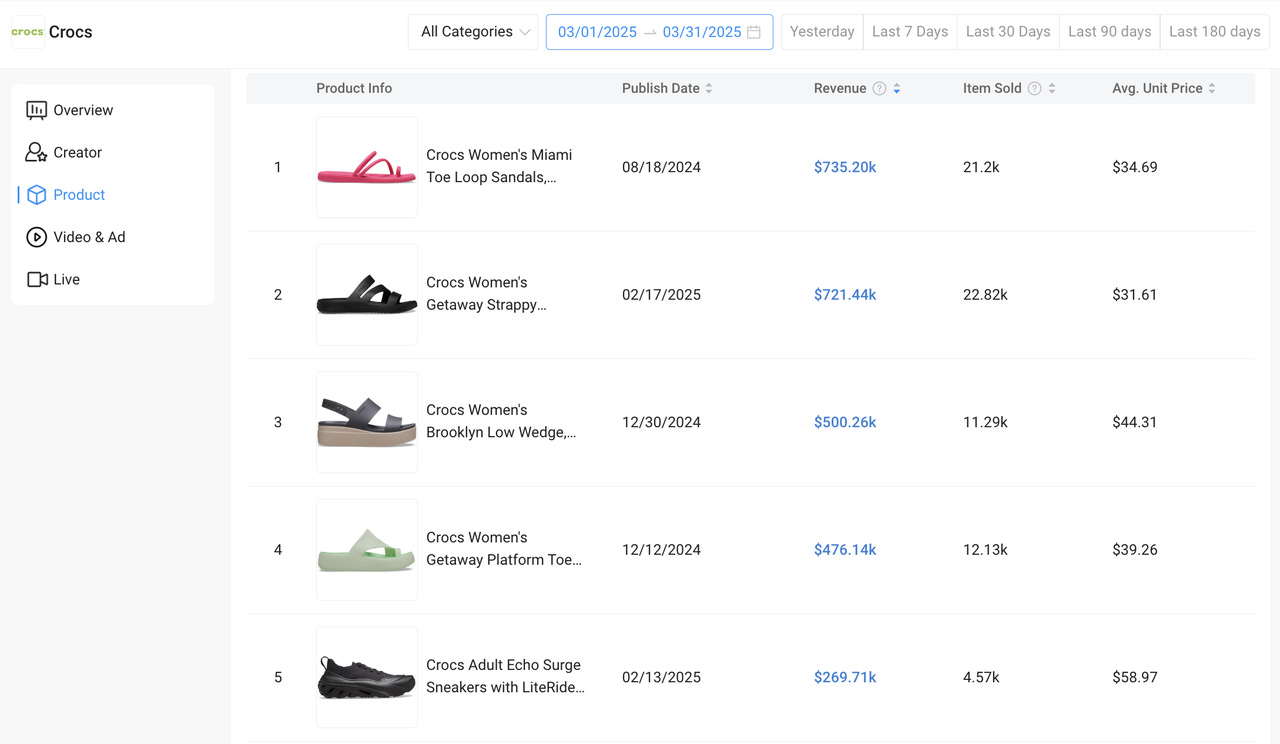Open Crocs Women's Getaway Platform Toe link
Screen dimensions: 1280x744
click(504, 549)
